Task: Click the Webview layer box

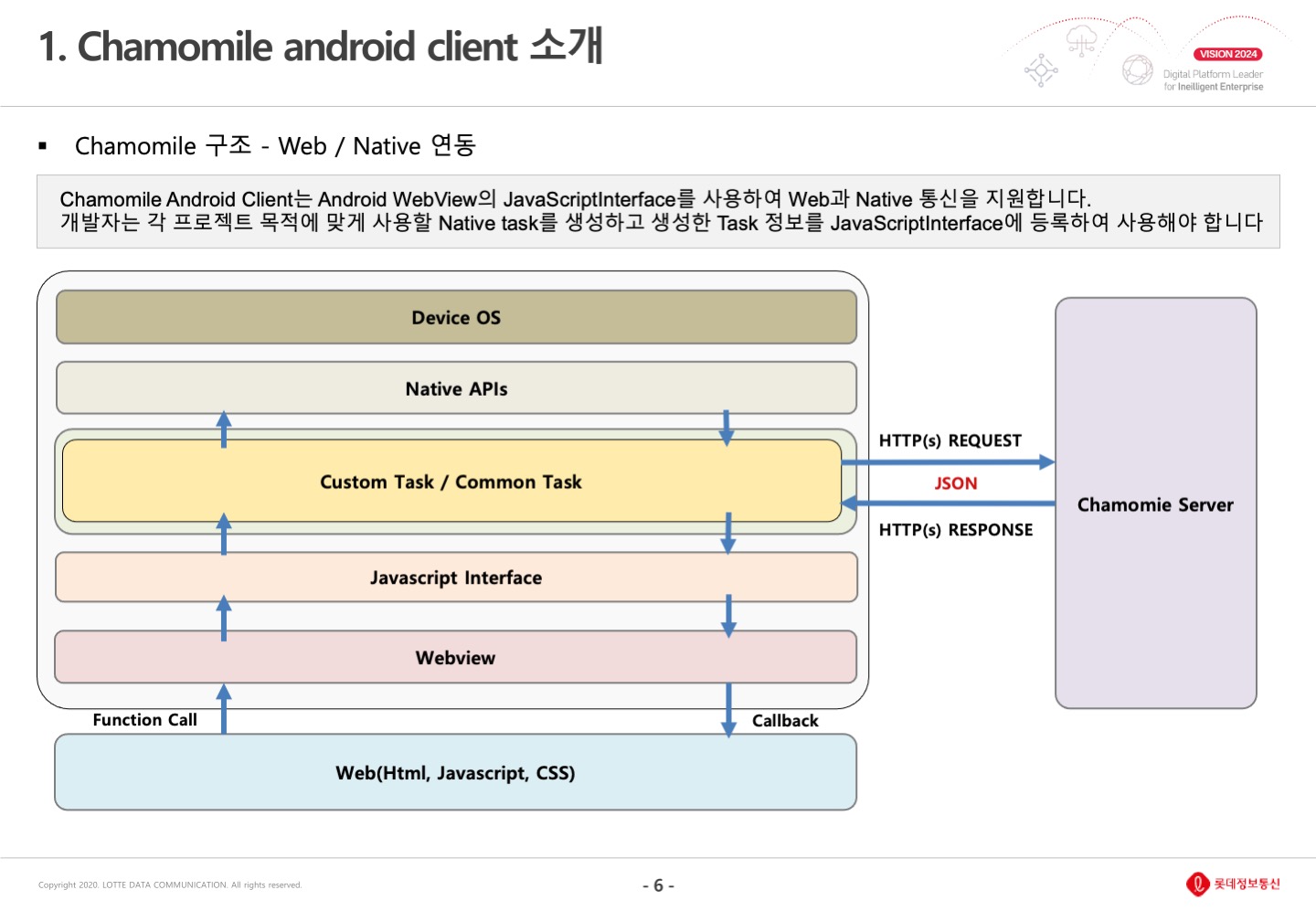Action: point(456,657)
